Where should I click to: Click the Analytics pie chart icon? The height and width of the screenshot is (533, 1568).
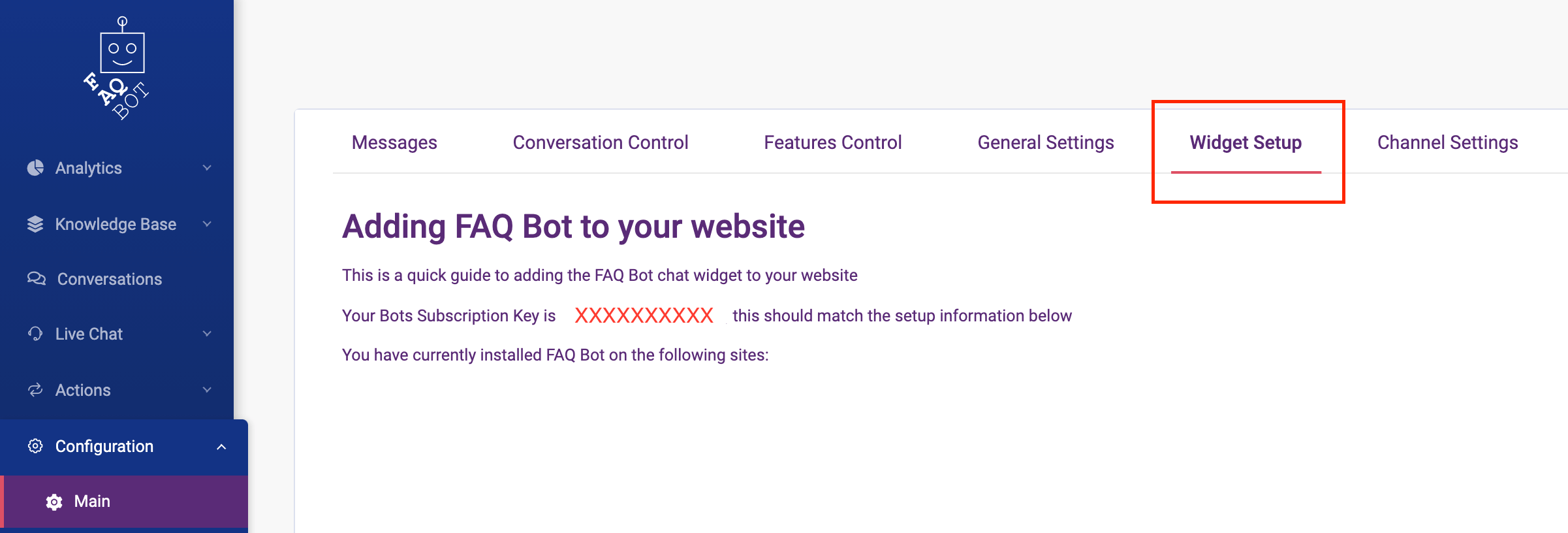[35, 168]
